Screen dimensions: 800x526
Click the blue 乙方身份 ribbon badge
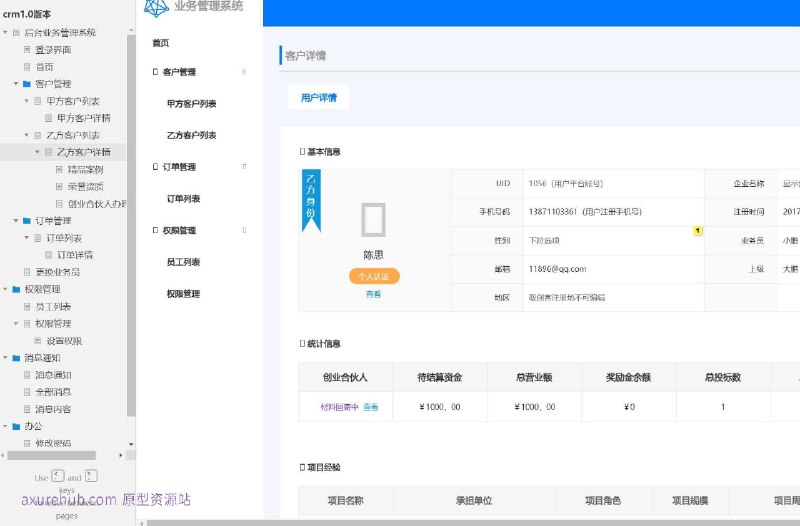pyautogui.click(x=311, y=201)
